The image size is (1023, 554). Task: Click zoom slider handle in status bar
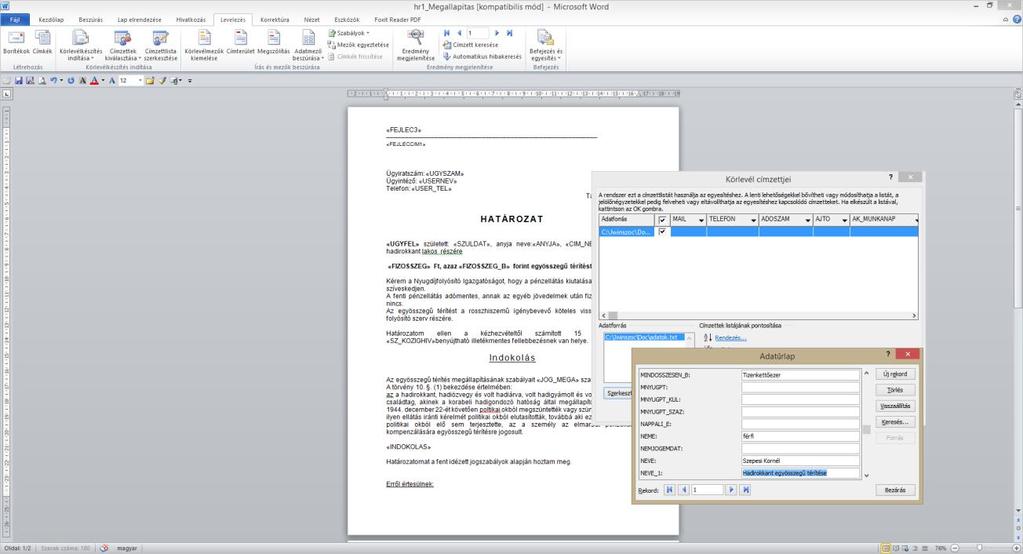980,548
